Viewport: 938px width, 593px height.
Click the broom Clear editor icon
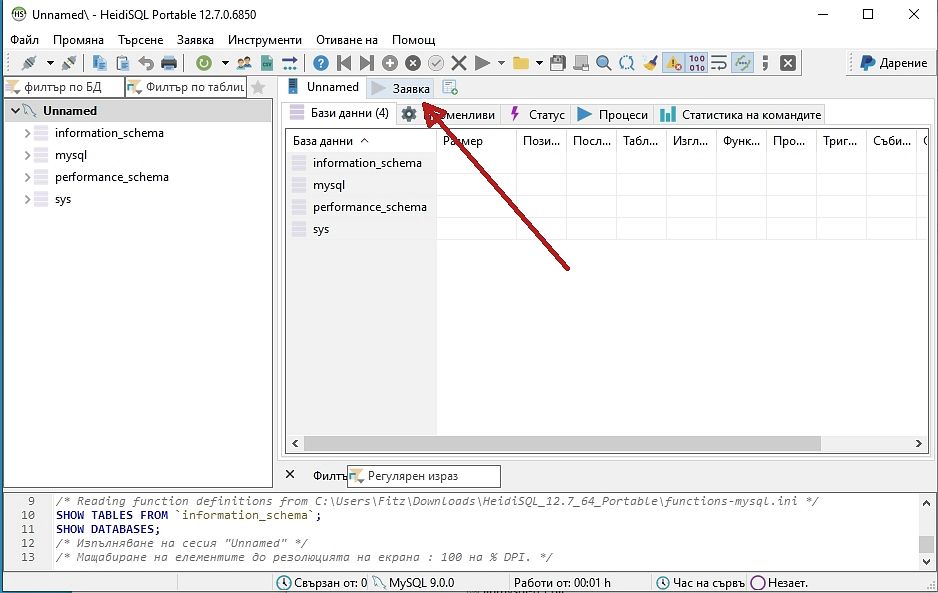pos(650,63)
